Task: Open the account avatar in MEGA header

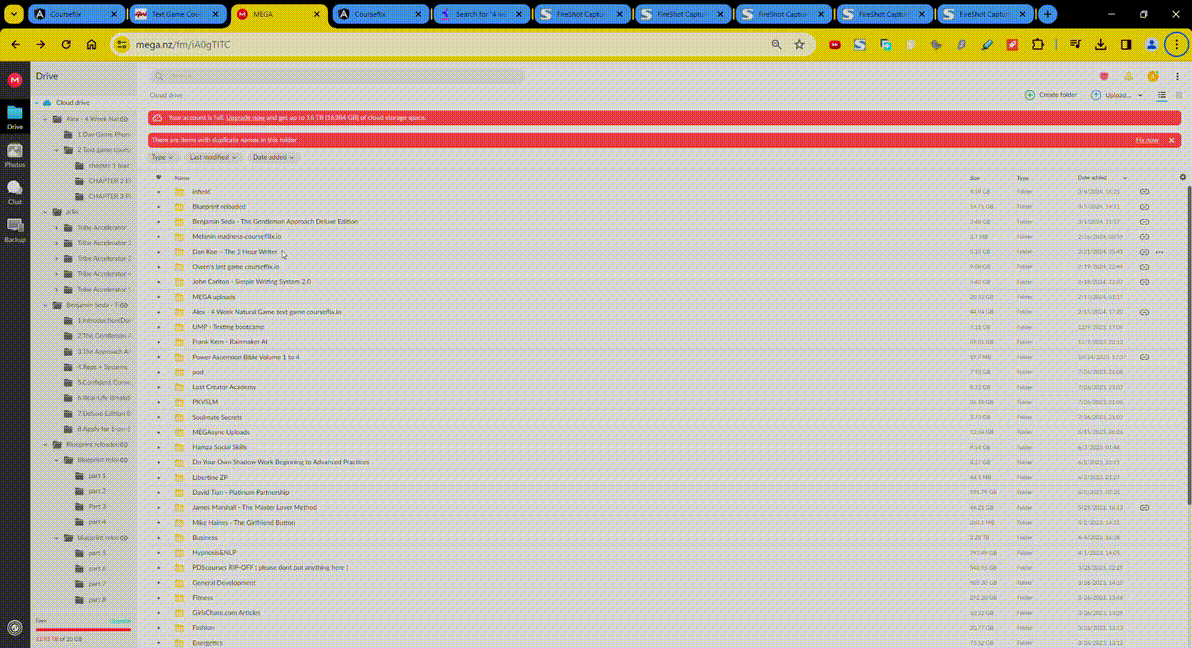Action: (x=1152, y=76)
